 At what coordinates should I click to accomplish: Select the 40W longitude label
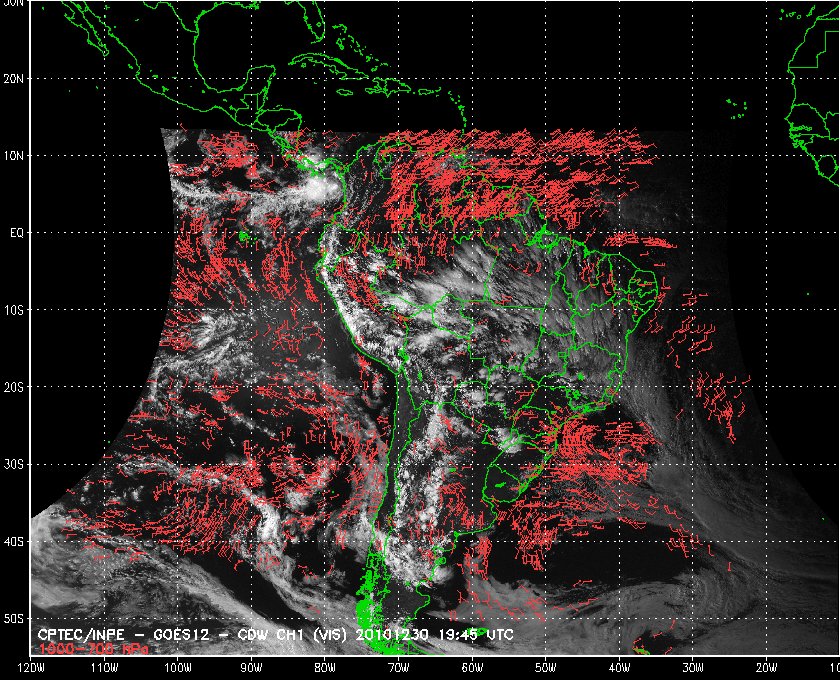(619, 668)
